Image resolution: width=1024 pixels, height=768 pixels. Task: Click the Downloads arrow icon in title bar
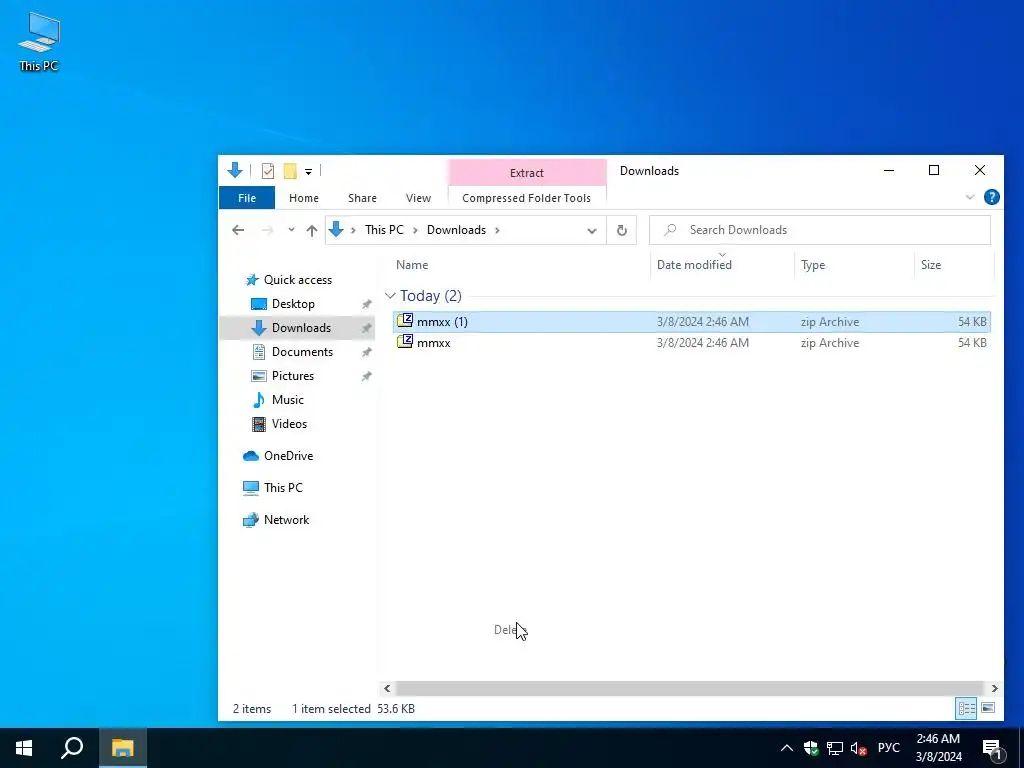(235, 171)
